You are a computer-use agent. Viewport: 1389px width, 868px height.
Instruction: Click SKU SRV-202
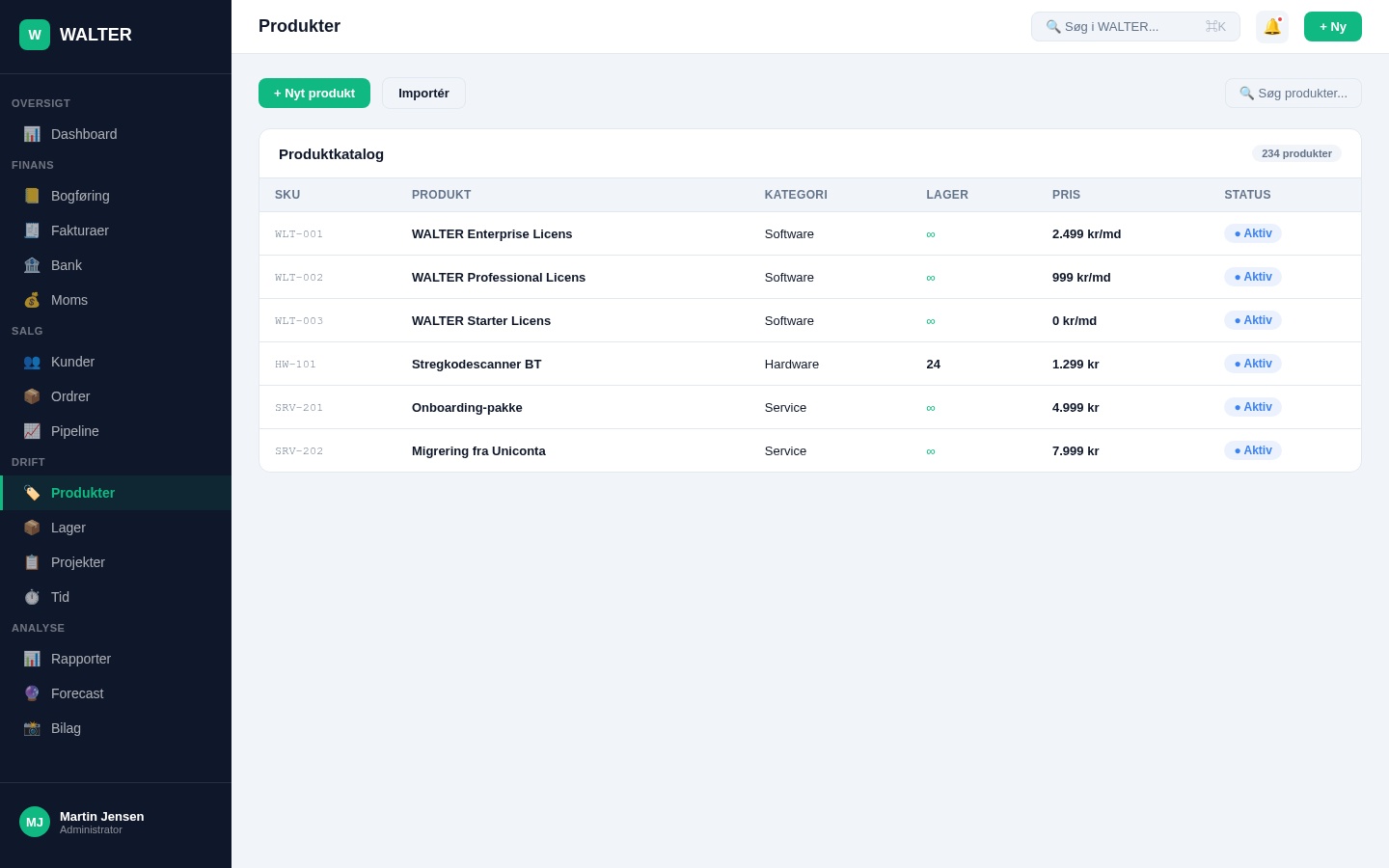point(299,451)
